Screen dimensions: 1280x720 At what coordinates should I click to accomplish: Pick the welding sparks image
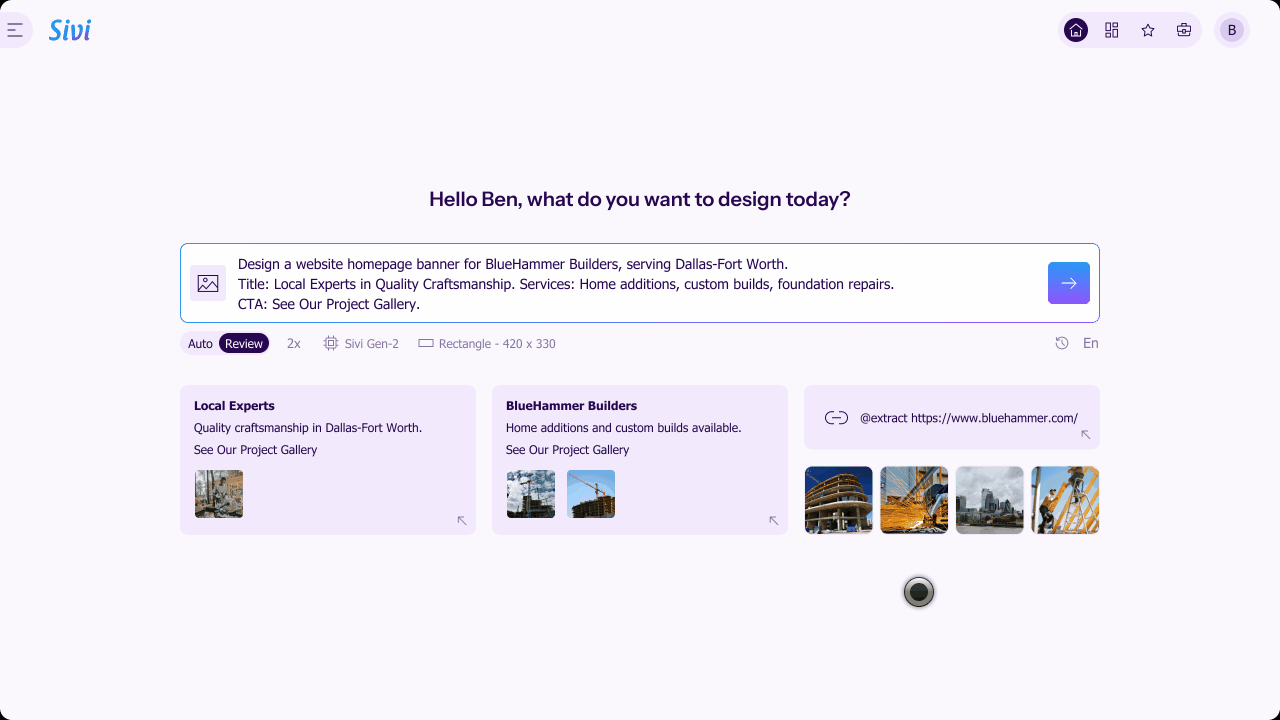pos(914,500)
